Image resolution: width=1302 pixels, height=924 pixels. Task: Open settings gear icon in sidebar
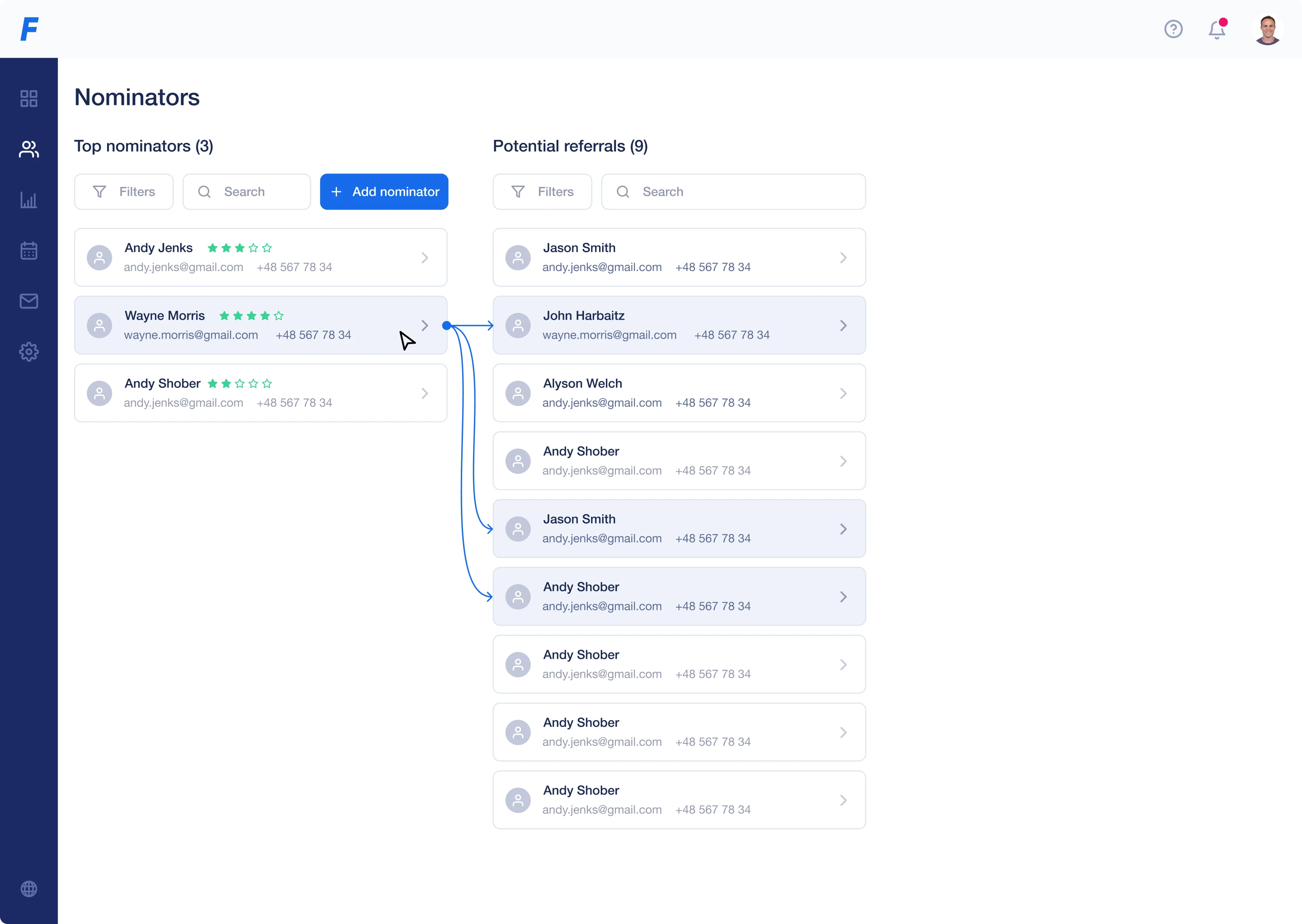[29, 352]
